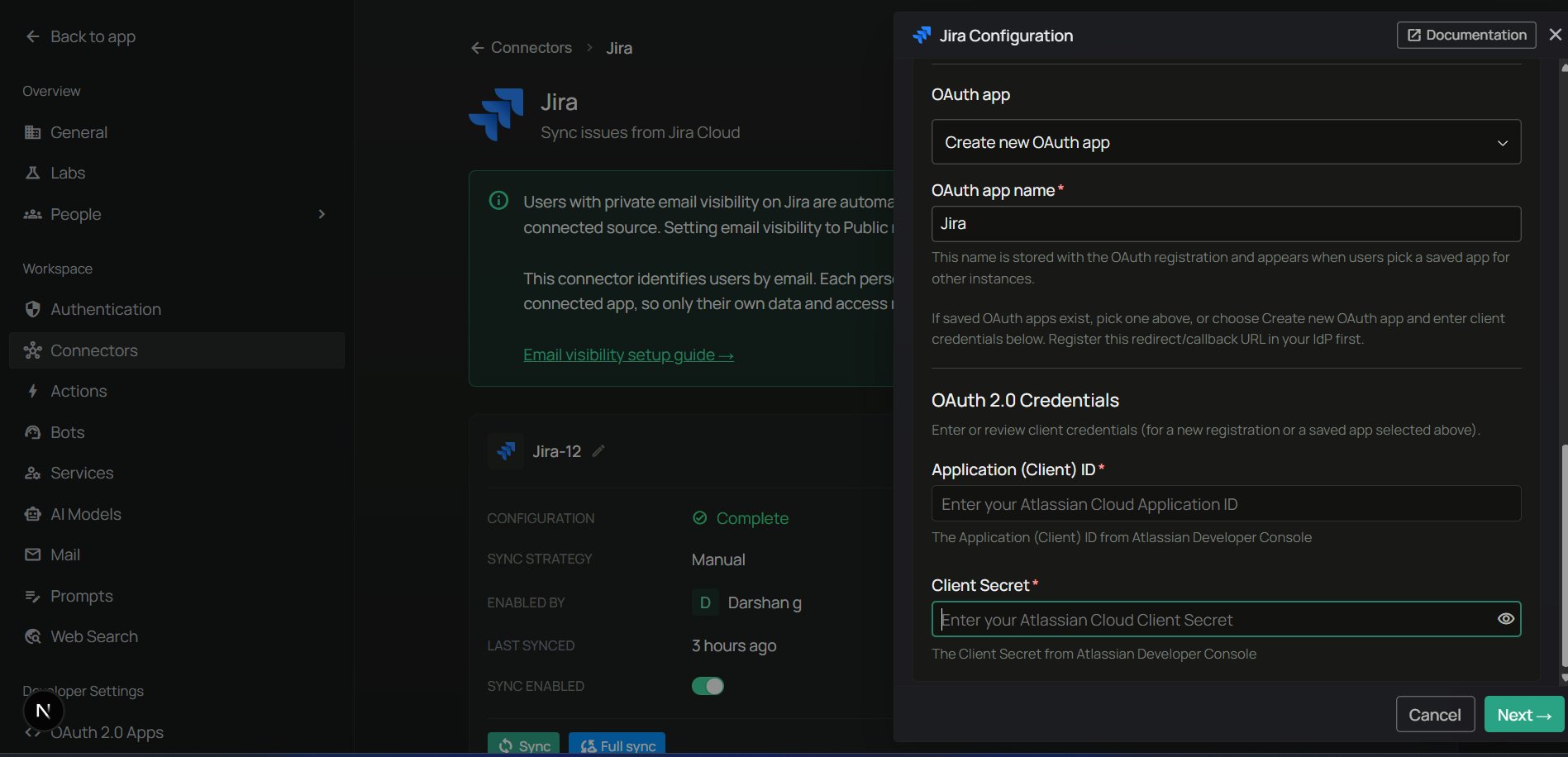Image resolution: width=1568 pixels, height=757 pixels.
Task: Click the Cancel button
Action: pos(1435,715)
